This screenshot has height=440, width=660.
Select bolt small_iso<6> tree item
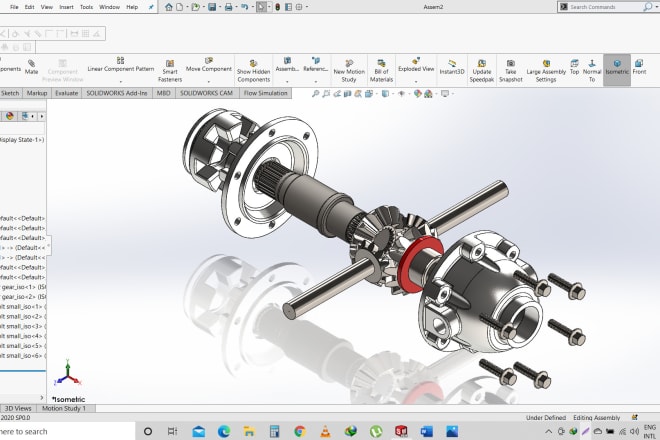(22, 356)
